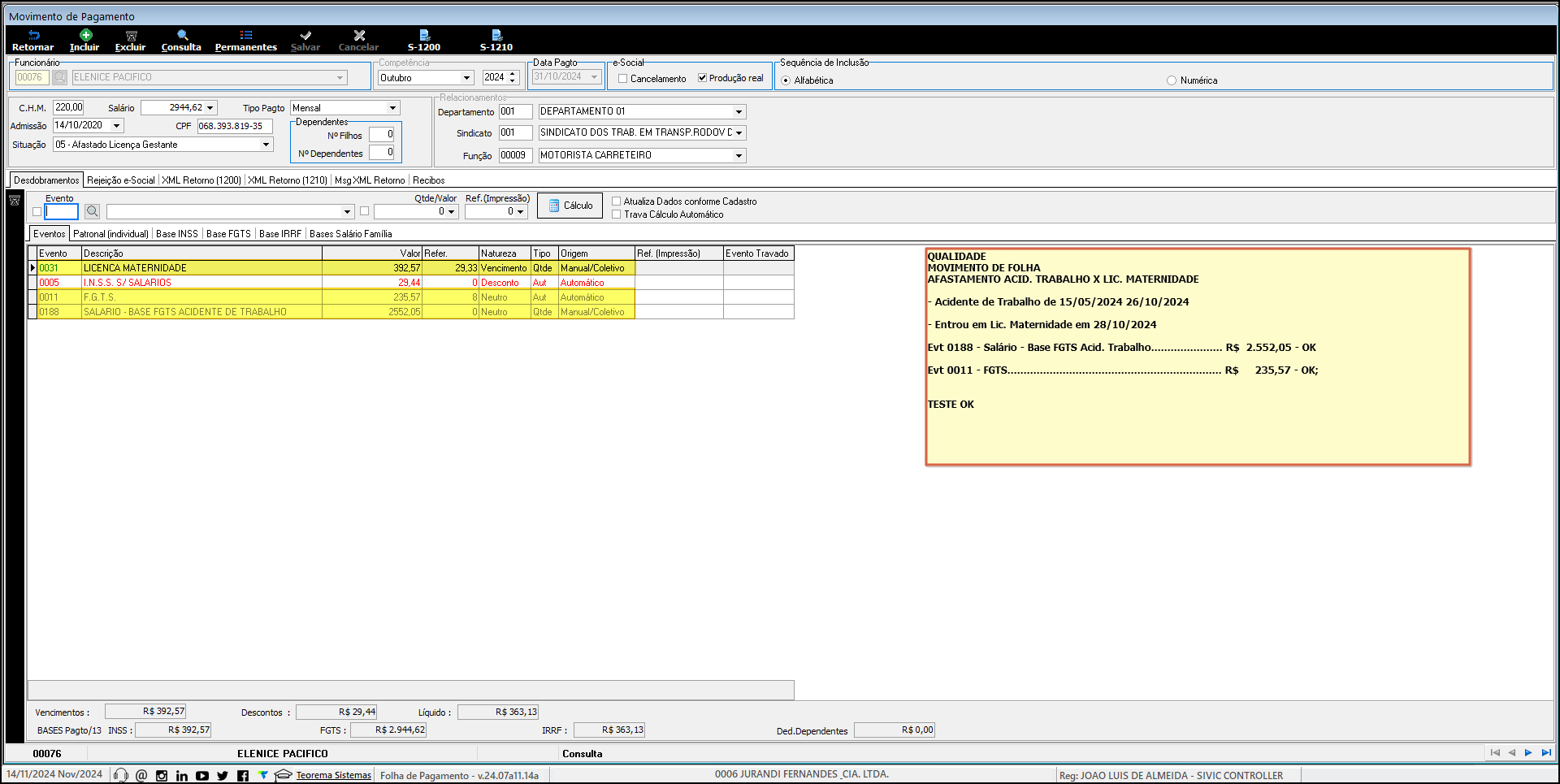Click the Incluir green plus icon
This screenshot has width=1560, height=784.
click(x=85, y=35)
